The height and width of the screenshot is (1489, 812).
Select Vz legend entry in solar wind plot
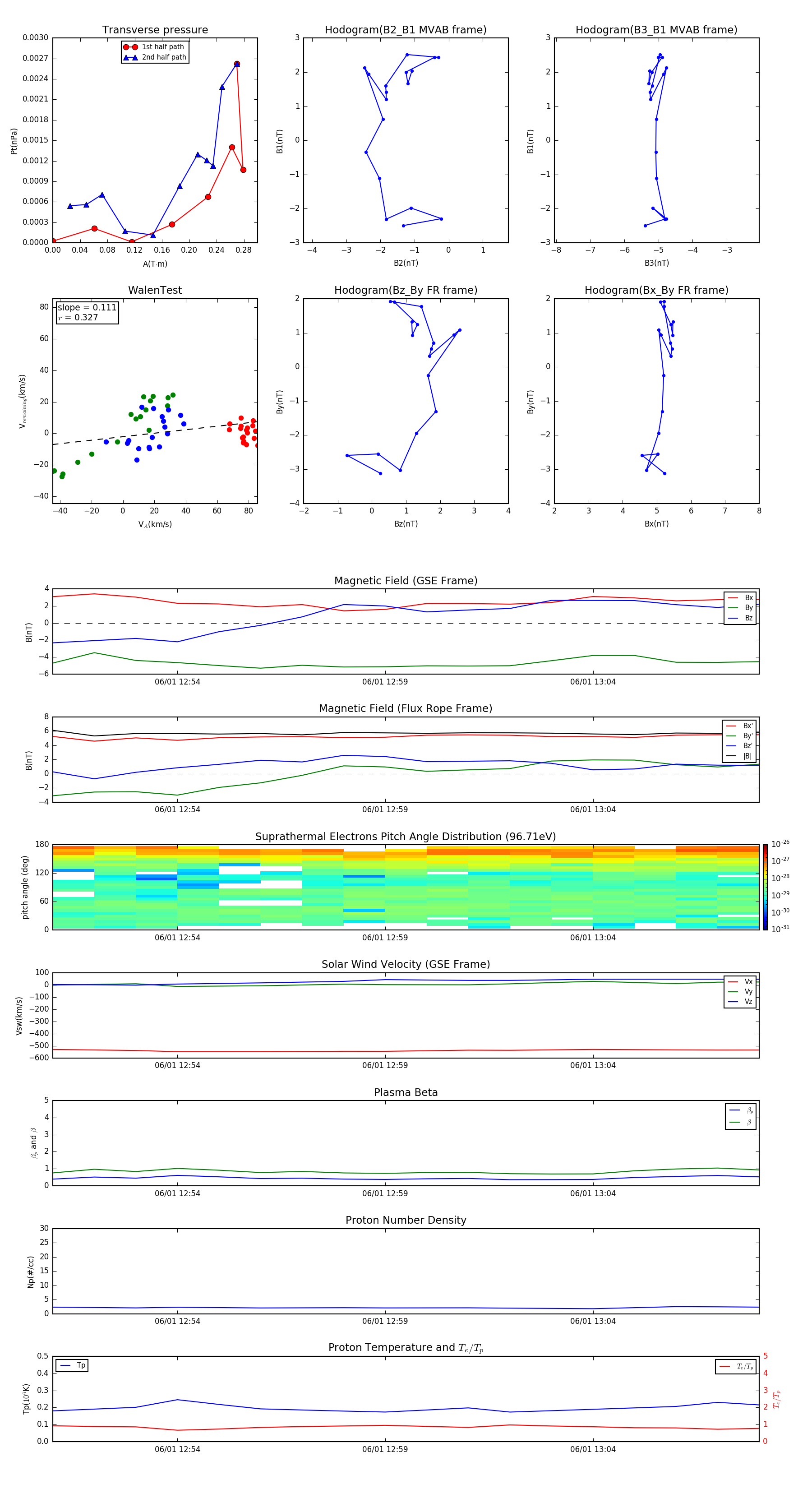point(740,1001)
